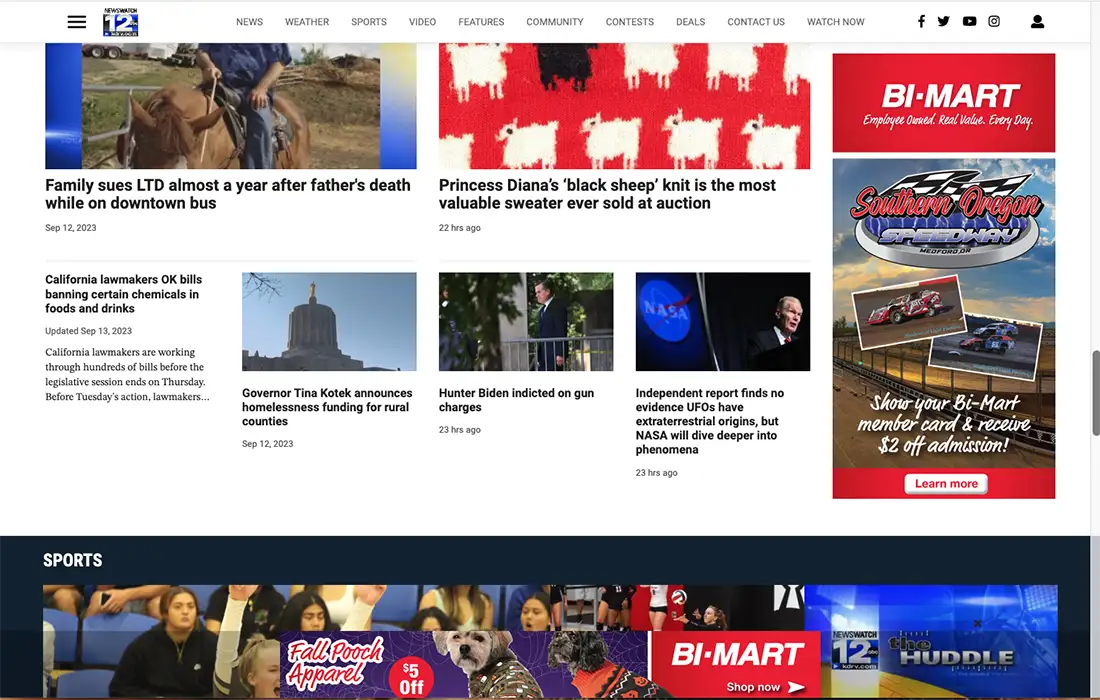
Task: Open the COMMUNITY navigation item
Action: tap(555, 22)
